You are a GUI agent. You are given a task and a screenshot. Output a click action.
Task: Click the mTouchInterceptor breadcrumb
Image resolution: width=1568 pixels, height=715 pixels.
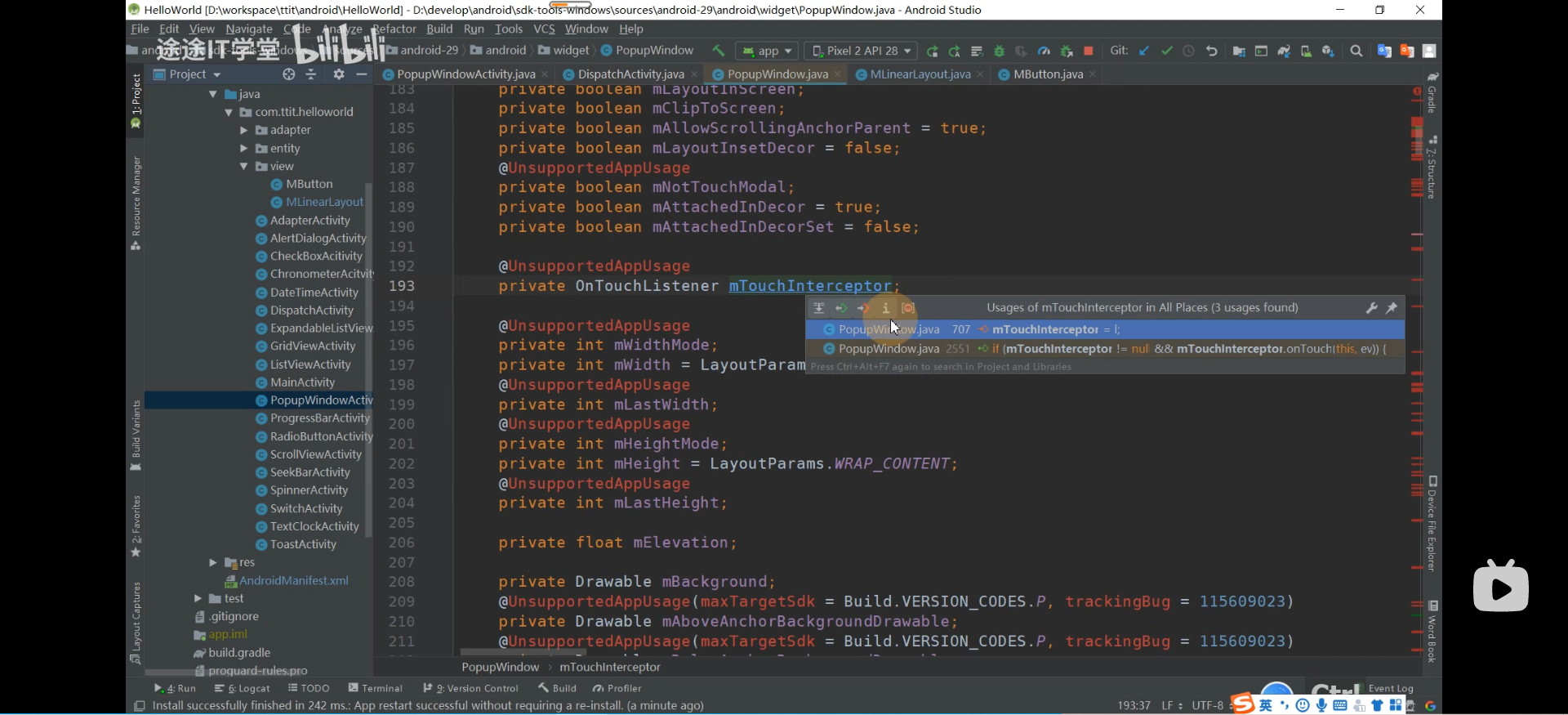click(610, 667)
